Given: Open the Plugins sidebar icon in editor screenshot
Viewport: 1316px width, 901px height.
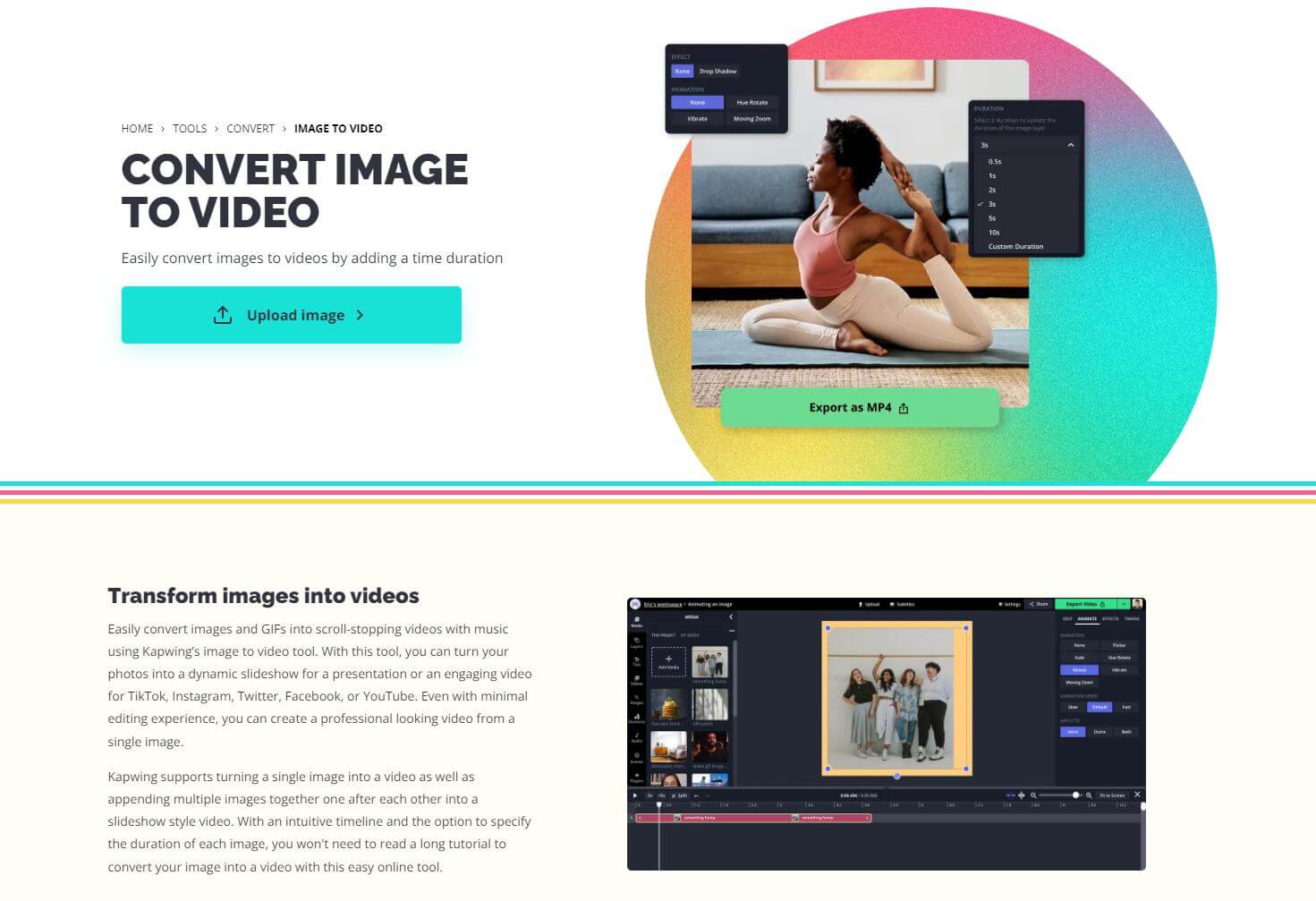Looking at the screenshot, I should point(636,777).
